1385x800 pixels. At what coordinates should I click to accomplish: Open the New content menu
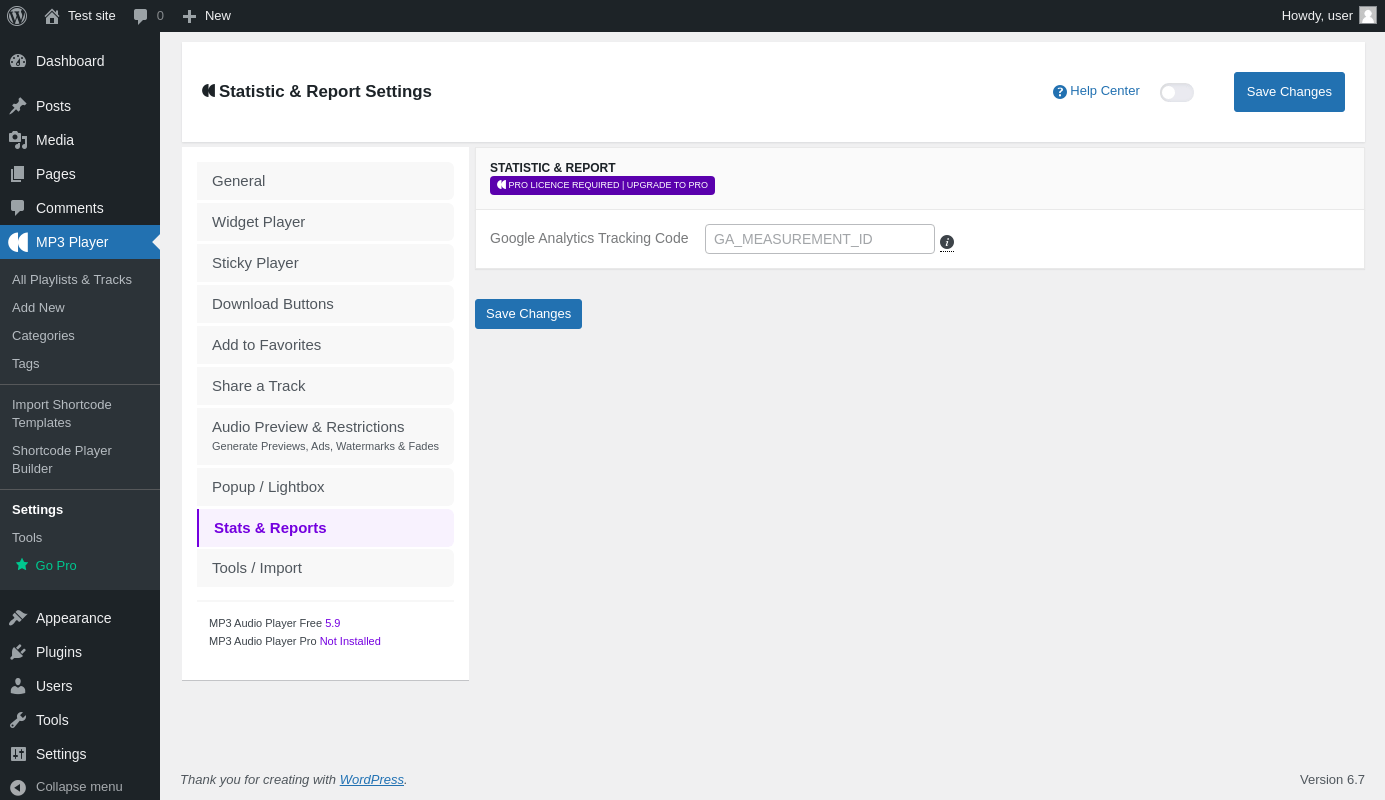click(x=206, y=16)
